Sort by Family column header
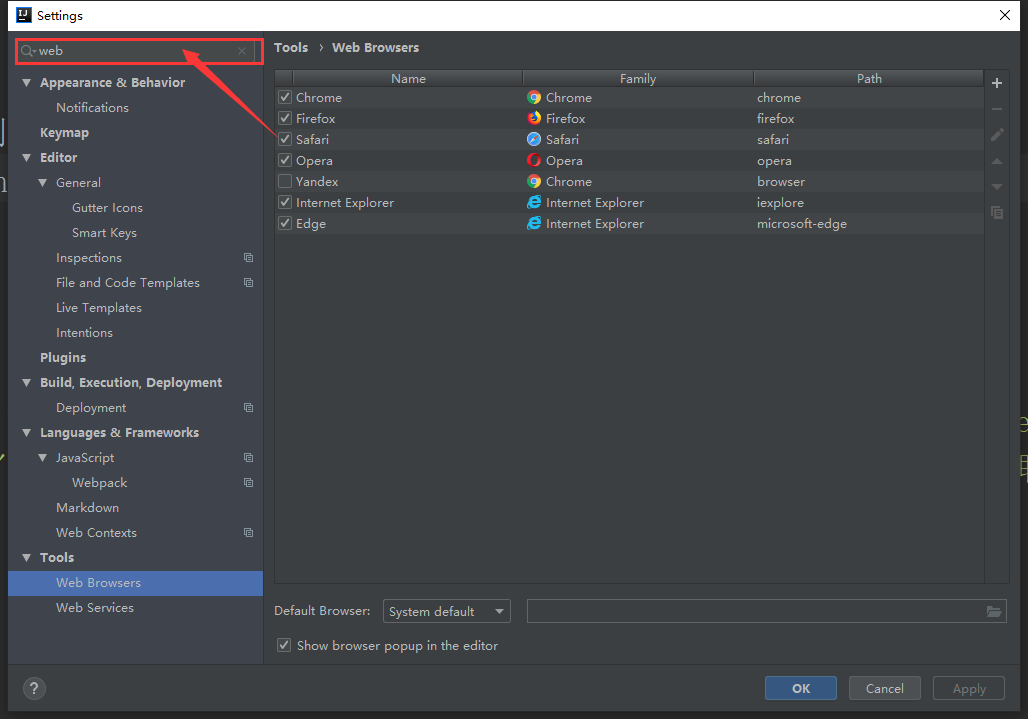1028x719 pixels. click(638, 79)
